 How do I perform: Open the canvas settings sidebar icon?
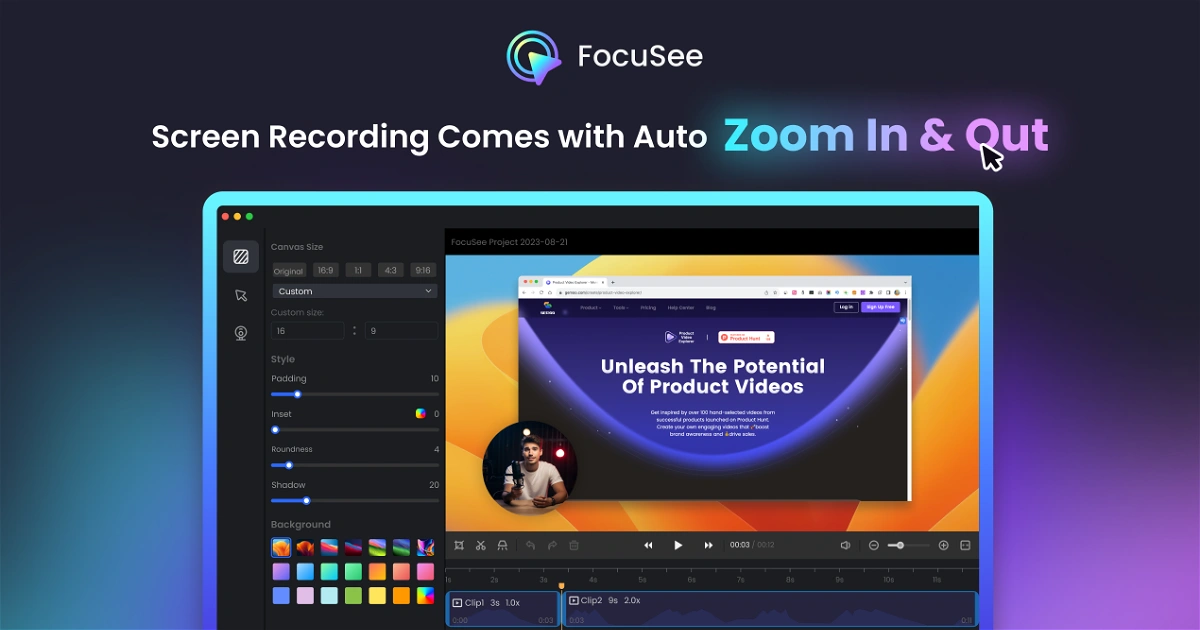(241, 257)
